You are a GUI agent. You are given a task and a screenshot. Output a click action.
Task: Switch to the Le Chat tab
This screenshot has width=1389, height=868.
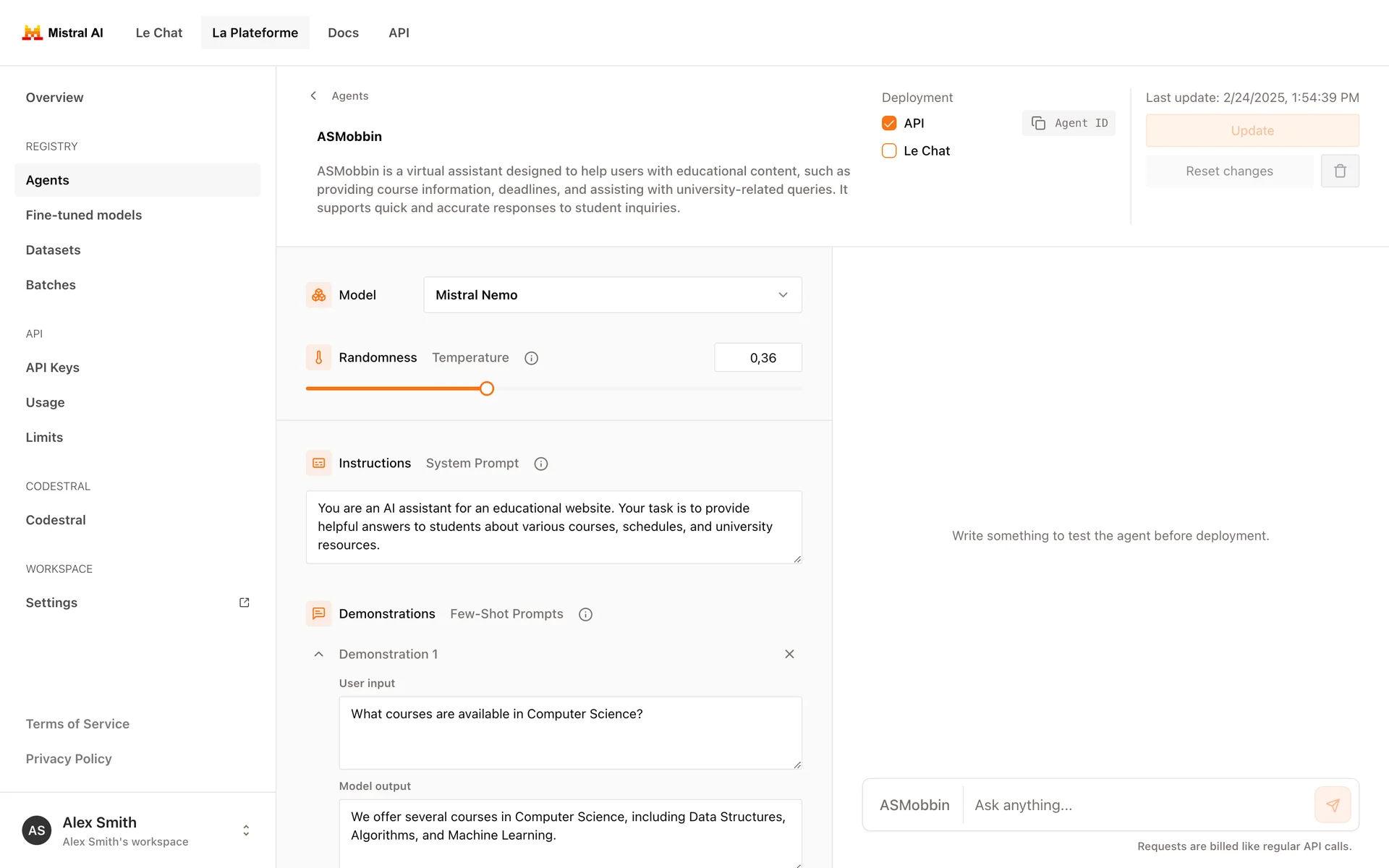tap(158, 33)
